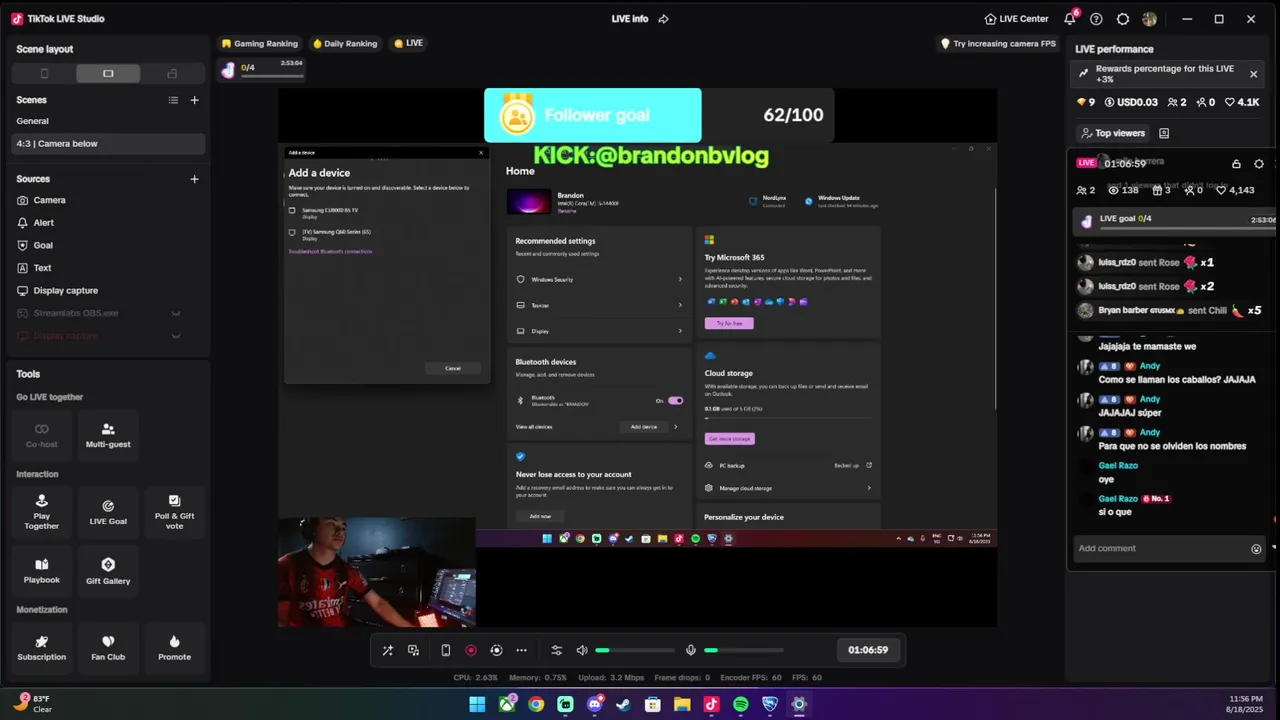Mute the microphone
This screenshot has width=1280, height=720.
[690, 650]
